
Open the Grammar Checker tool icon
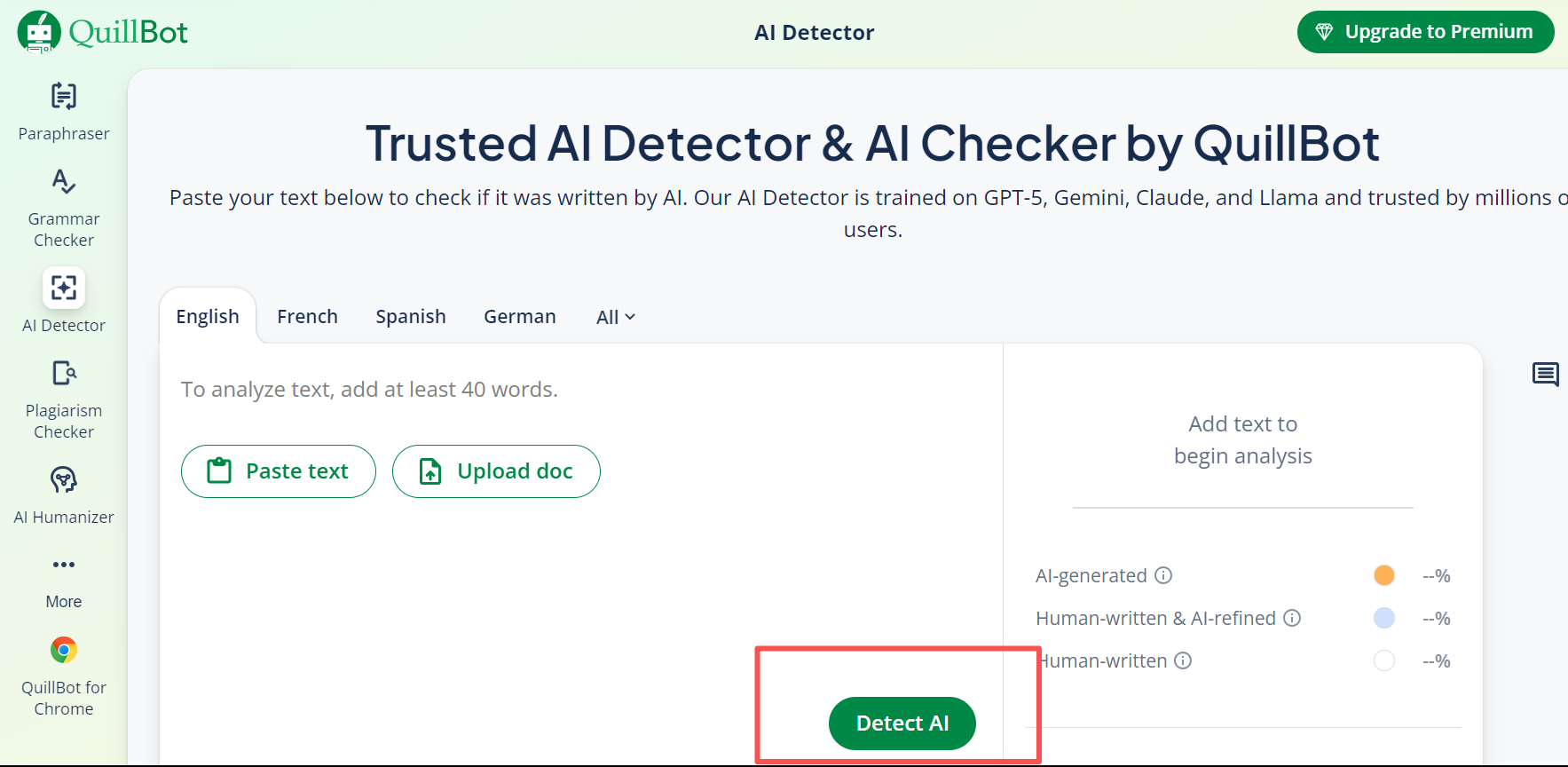[64, 182]
